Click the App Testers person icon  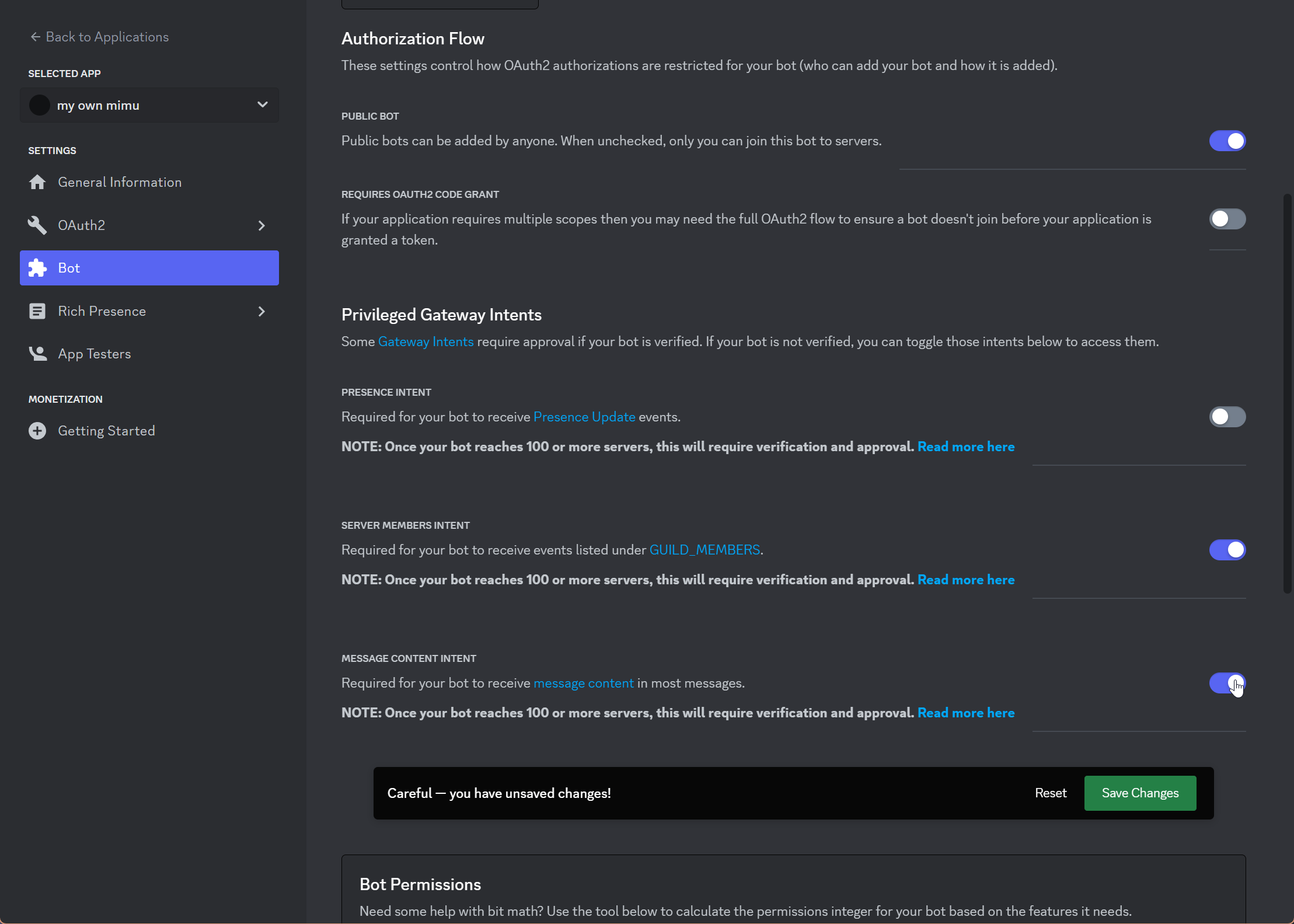(37, 354)
